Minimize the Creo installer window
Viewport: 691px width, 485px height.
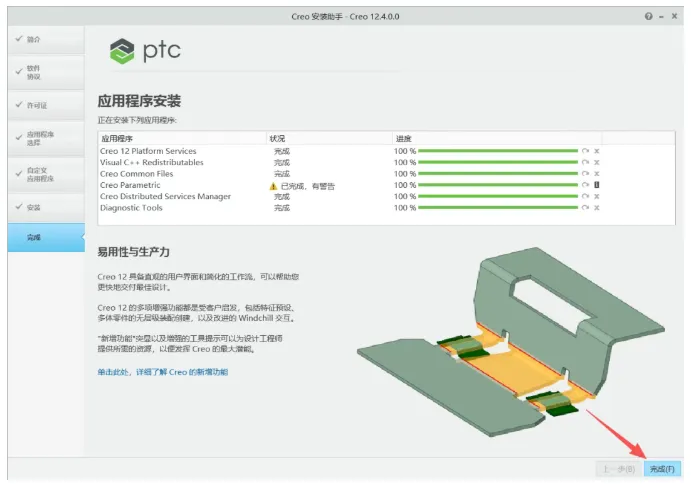(x=661, y=17)
